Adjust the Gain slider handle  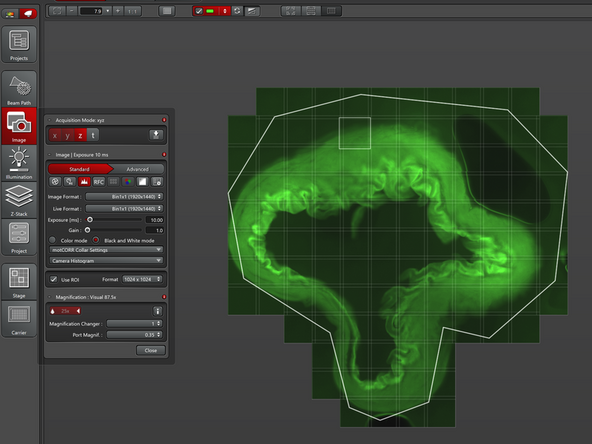pos(88,230)
